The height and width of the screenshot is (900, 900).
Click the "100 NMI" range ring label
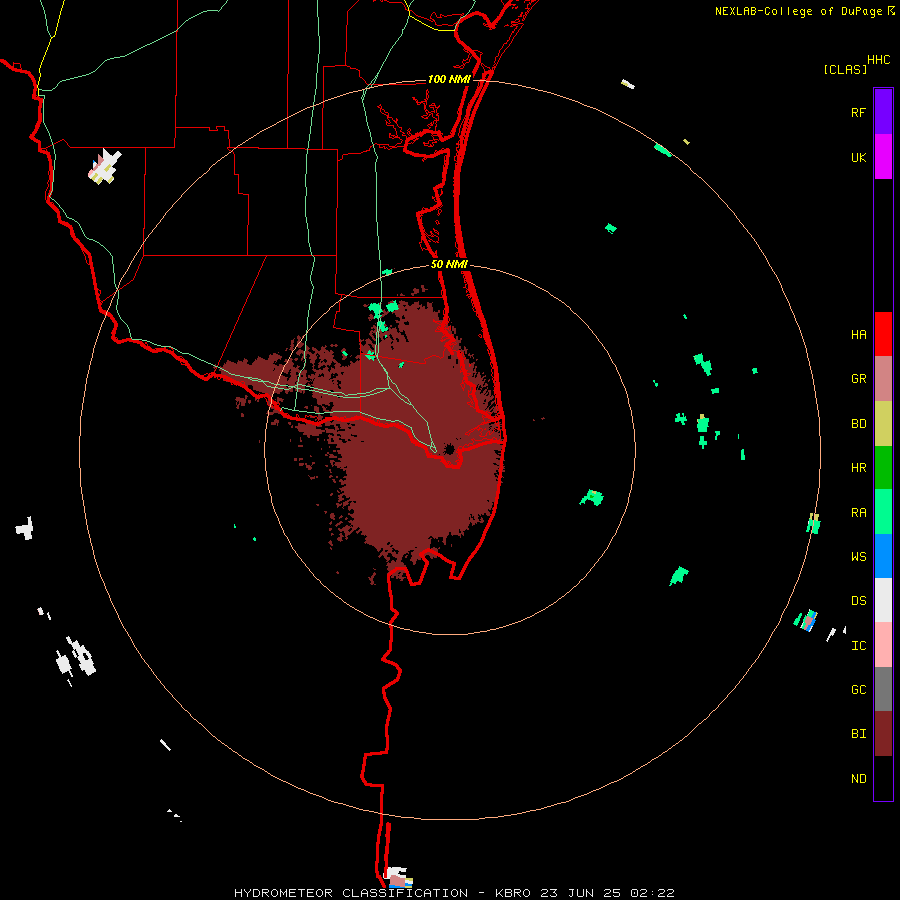(x=449, y=79)
